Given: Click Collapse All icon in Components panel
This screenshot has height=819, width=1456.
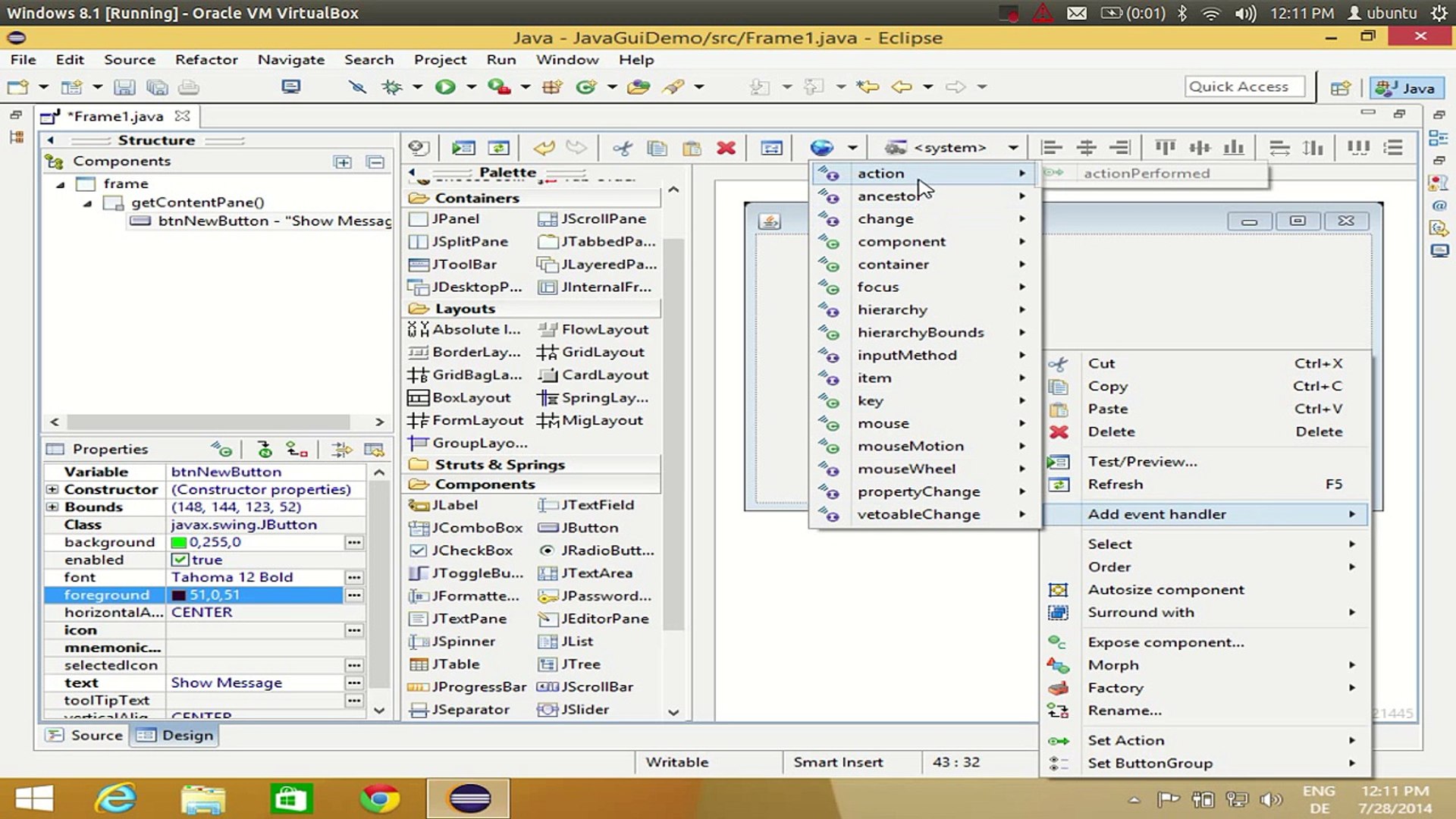Looking at the screenshot, I should click(x=375, y=162).
